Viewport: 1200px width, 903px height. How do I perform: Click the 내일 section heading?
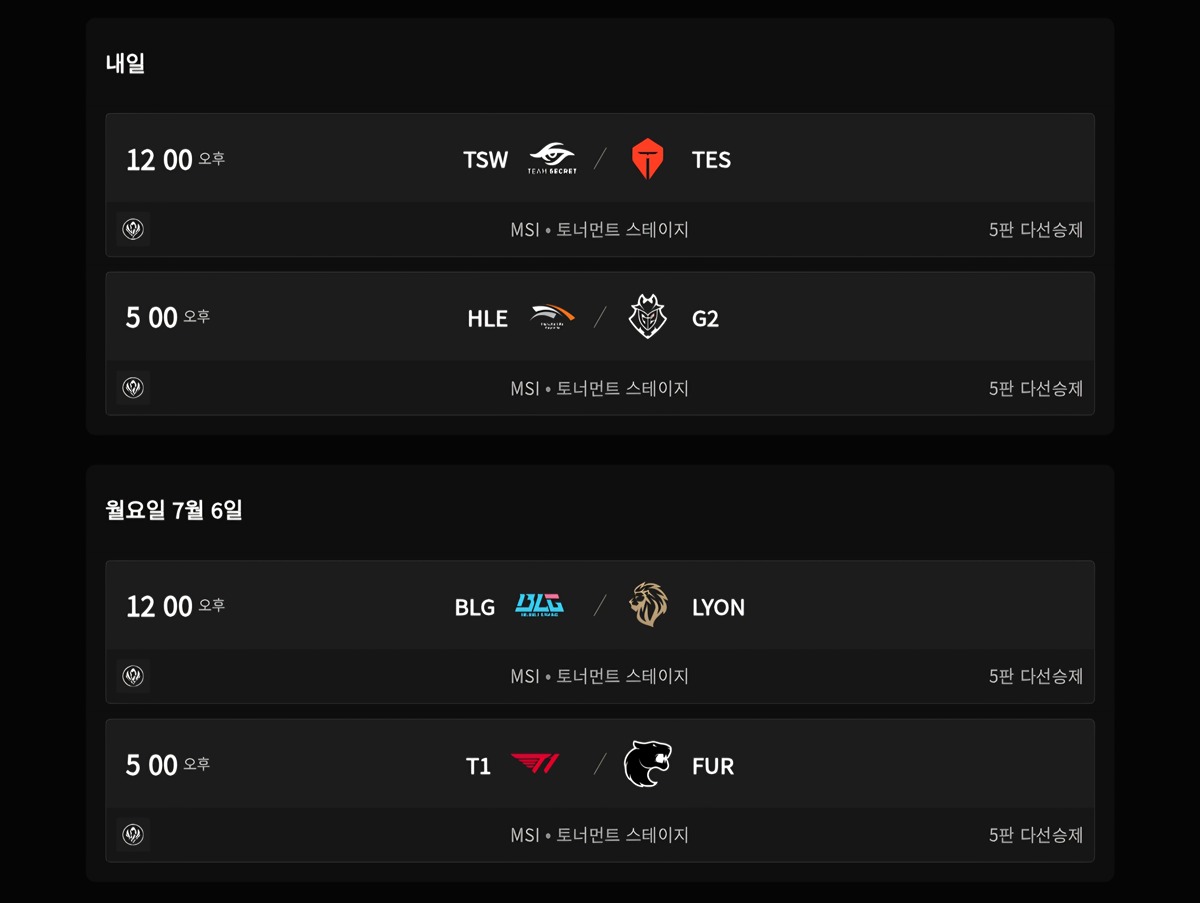coord(126,63)
